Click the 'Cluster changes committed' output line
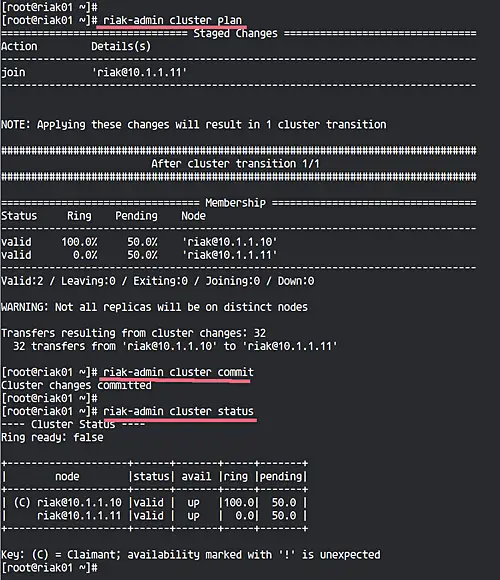The width and height of the screenshot is (500, 580). click(76, 385)
